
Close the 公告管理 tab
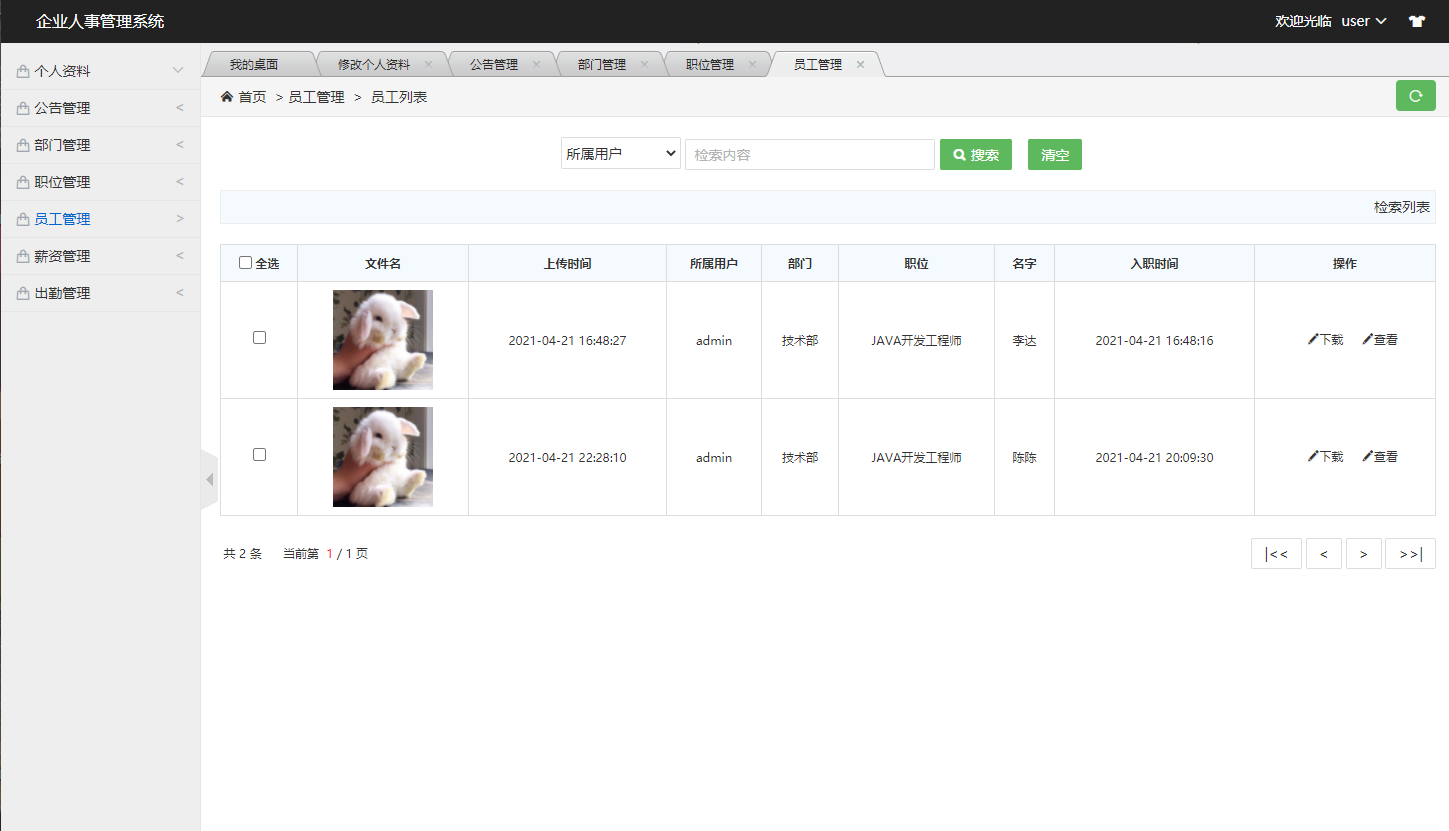click(x=536, y=65)
